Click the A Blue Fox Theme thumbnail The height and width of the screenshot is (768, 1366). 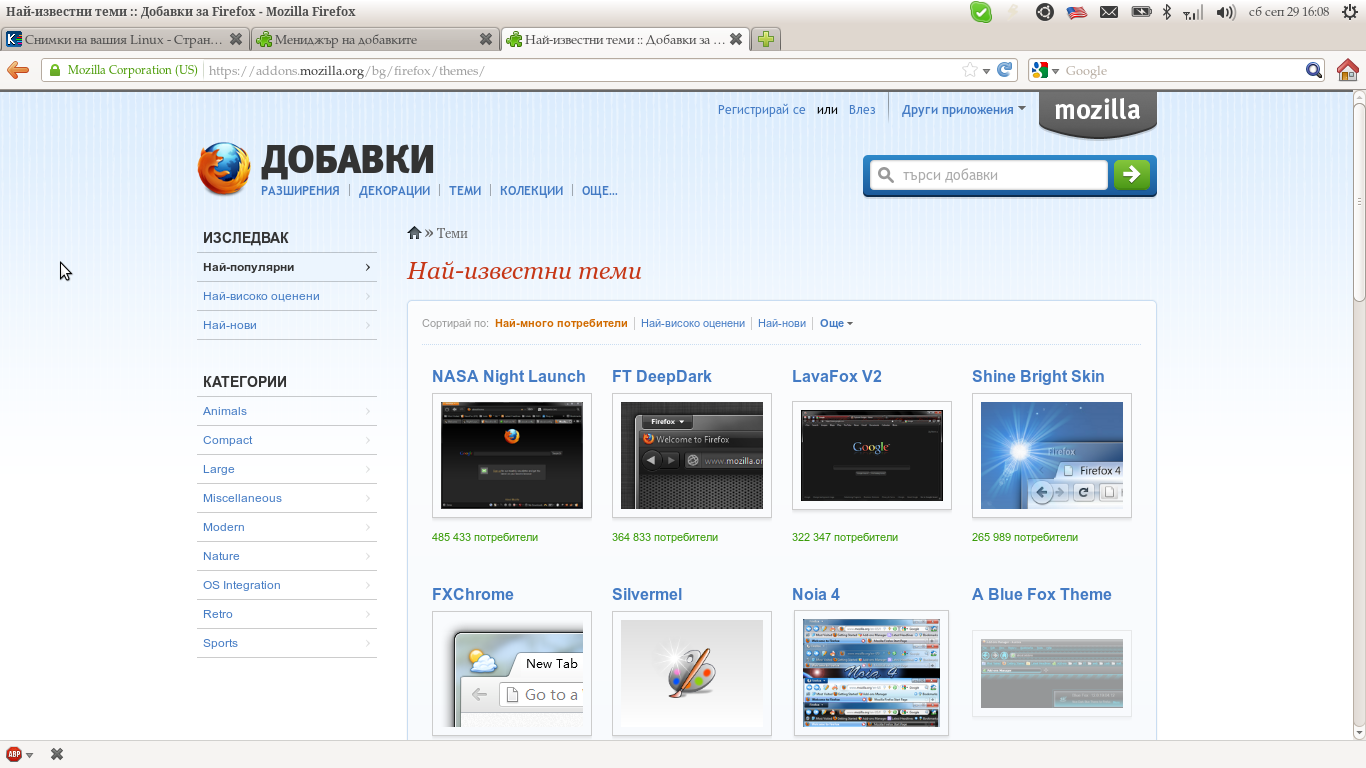(1052, 673)
